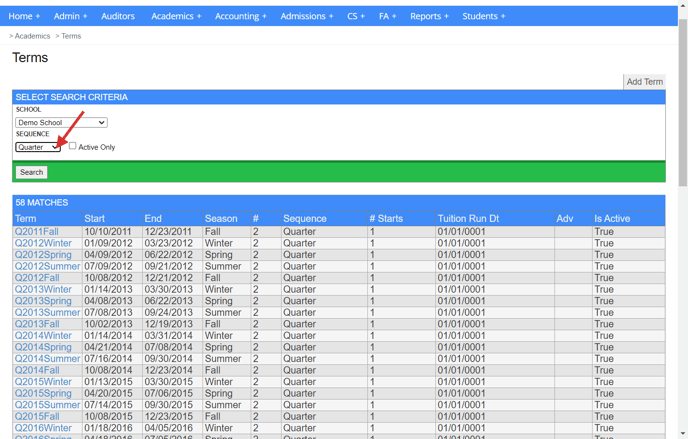The image size is (688, 439).
Task: Open the Home menu
Action: point(24,16)
